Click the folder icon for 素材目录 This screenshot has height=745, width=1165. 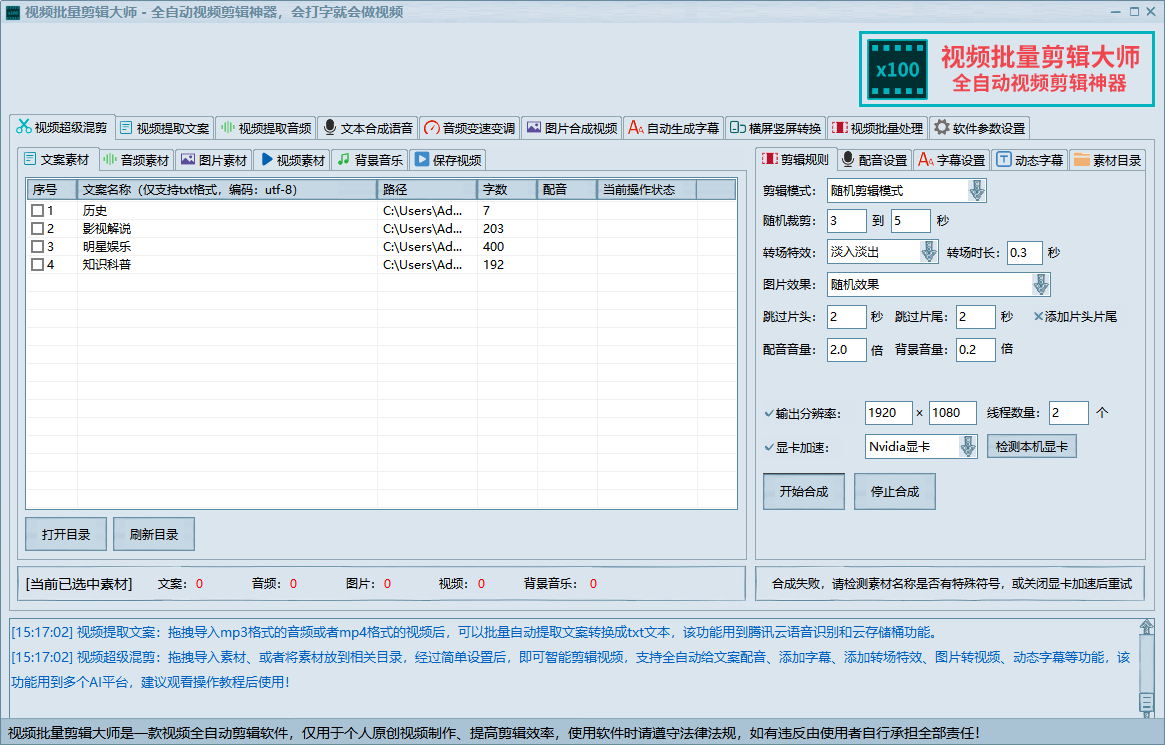coord(1081,160)
